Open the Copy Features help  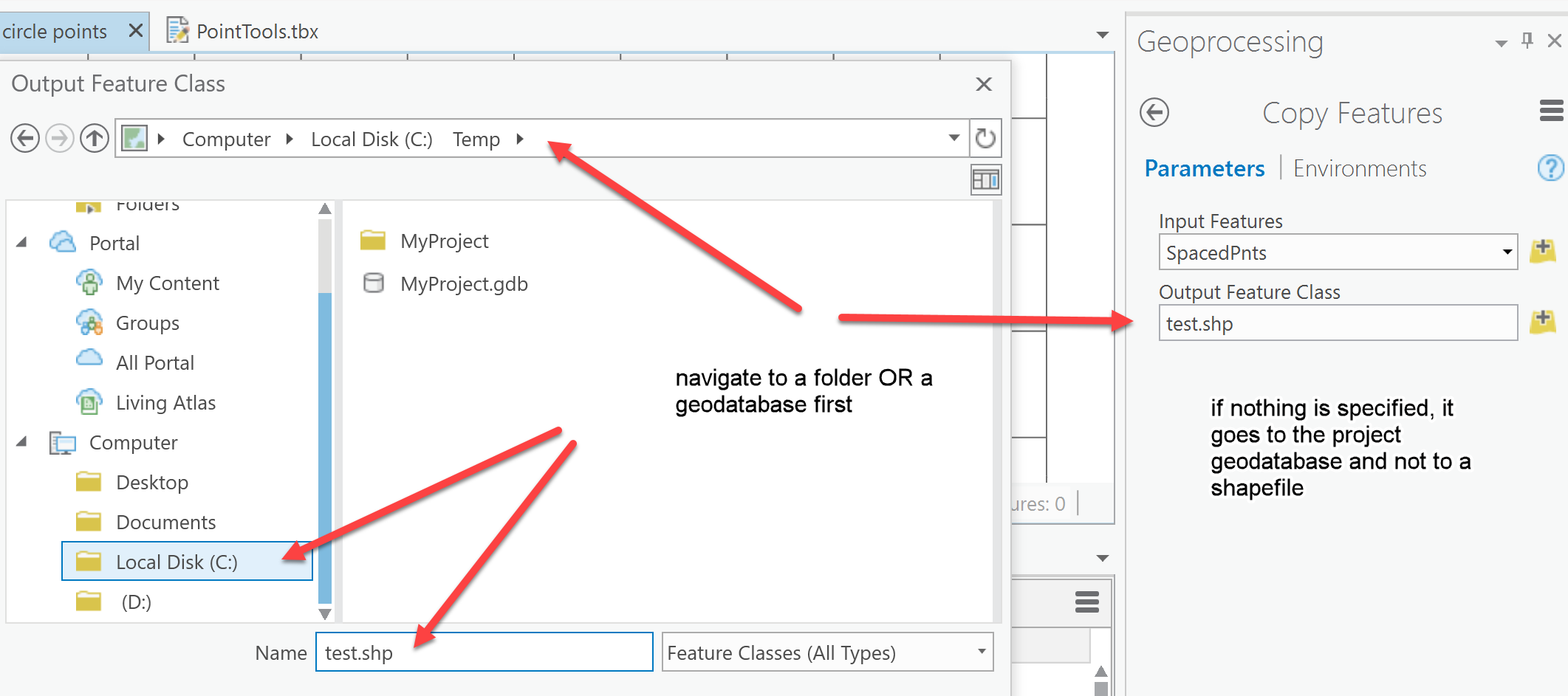tap(1550, 168)
